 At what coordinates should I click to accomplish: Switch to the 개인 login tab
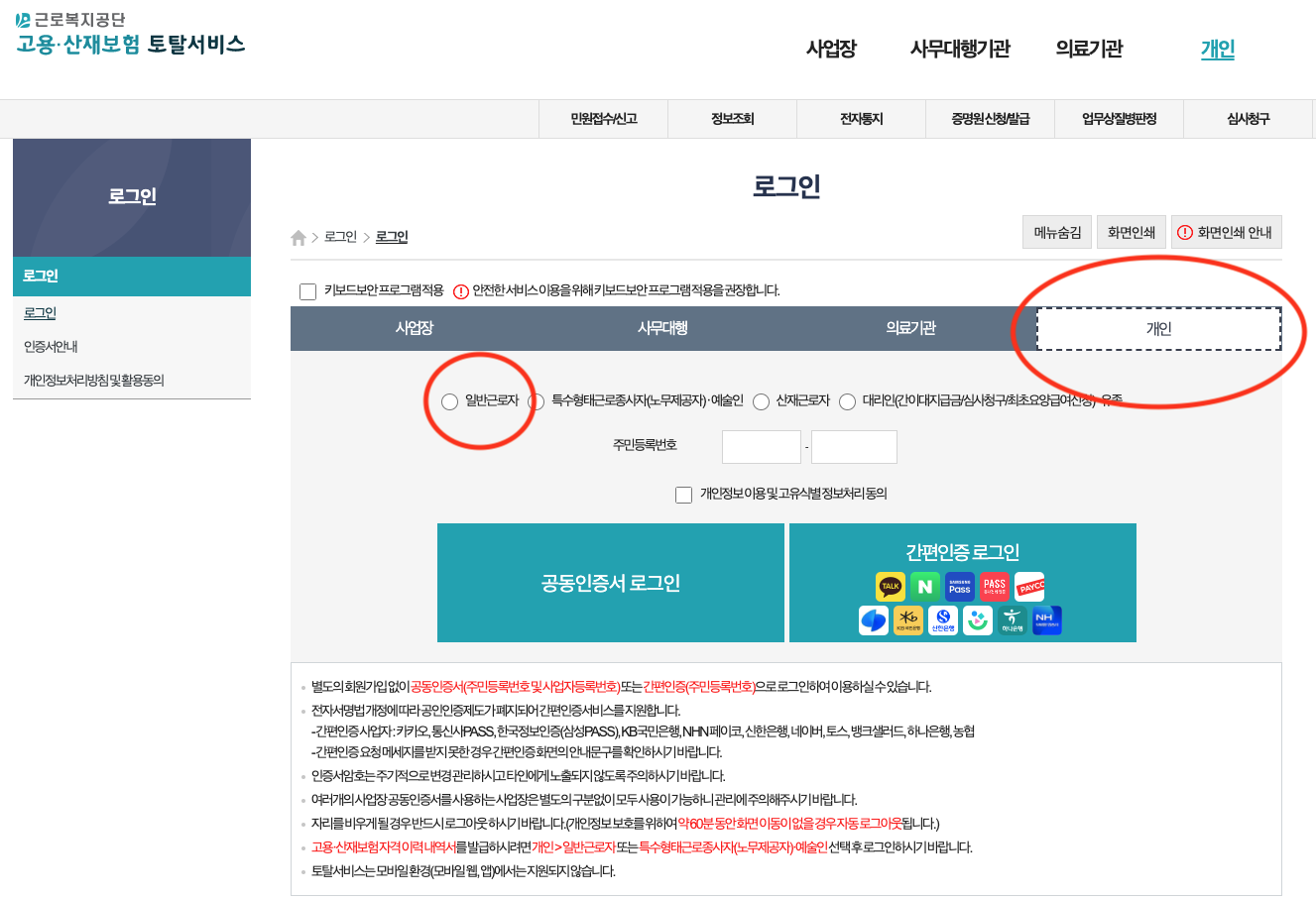[1158, 328]
